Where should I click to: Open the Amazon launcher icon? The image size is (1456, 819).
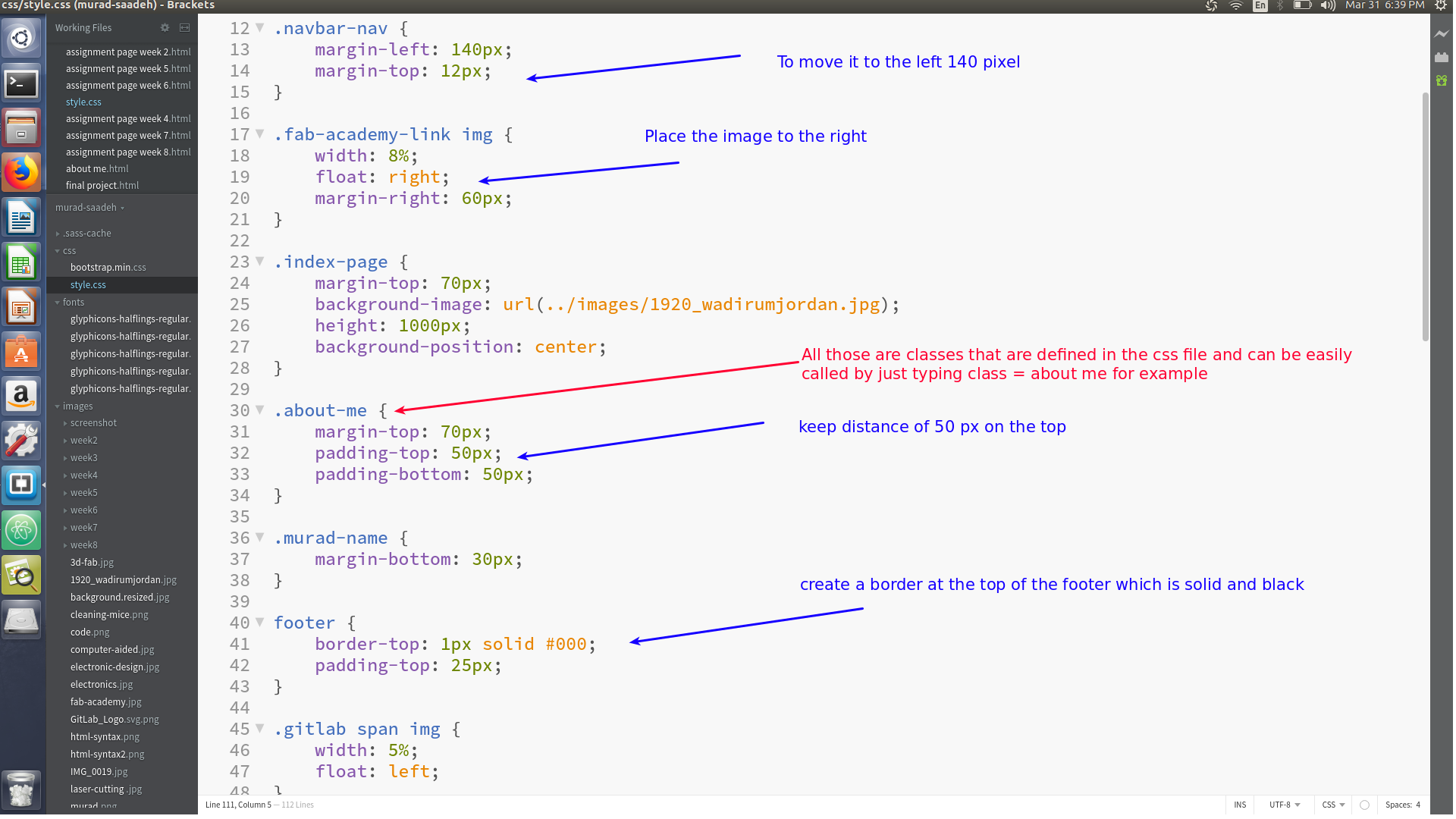(21, 396)
